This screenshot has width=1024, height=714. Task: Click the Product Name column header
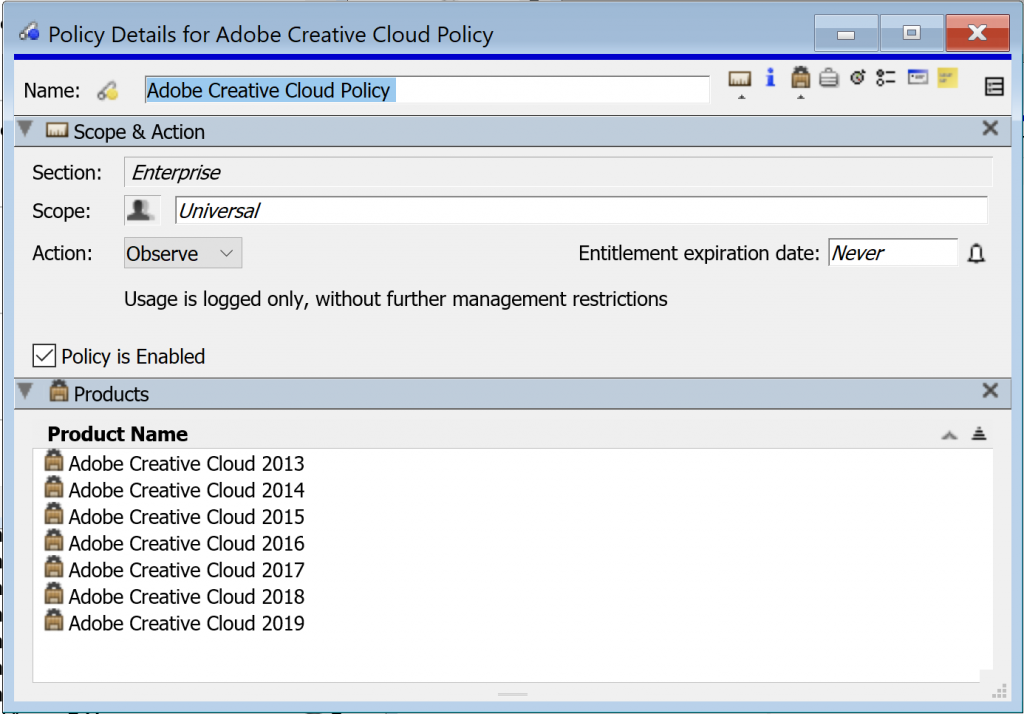118,434
